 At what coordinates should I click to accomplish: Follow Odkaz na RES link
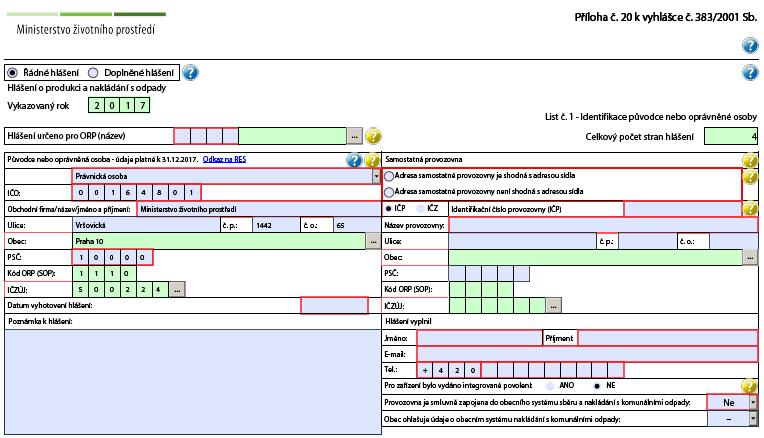click(224, 159)
